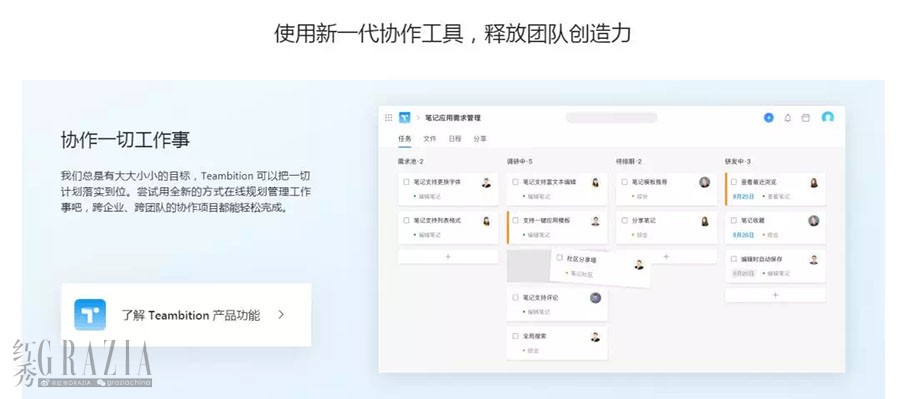Click the arrow next to 了解 Teambition 产品功能
The width and height of the screenshot is (900, 399).
(281, 315)
